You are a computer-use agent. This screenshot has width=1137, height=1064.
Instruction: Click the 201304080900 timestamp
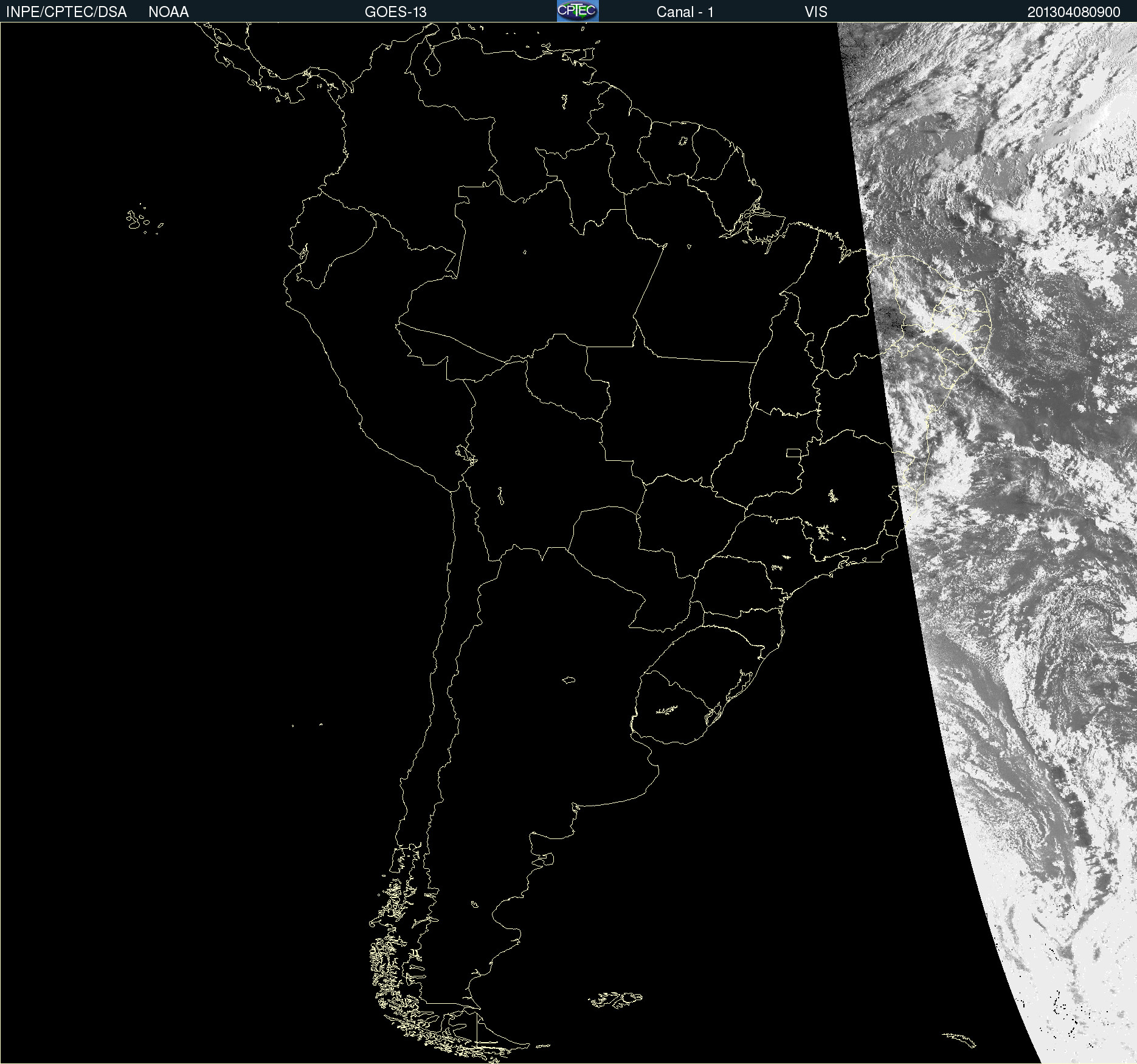point(1074,12)
